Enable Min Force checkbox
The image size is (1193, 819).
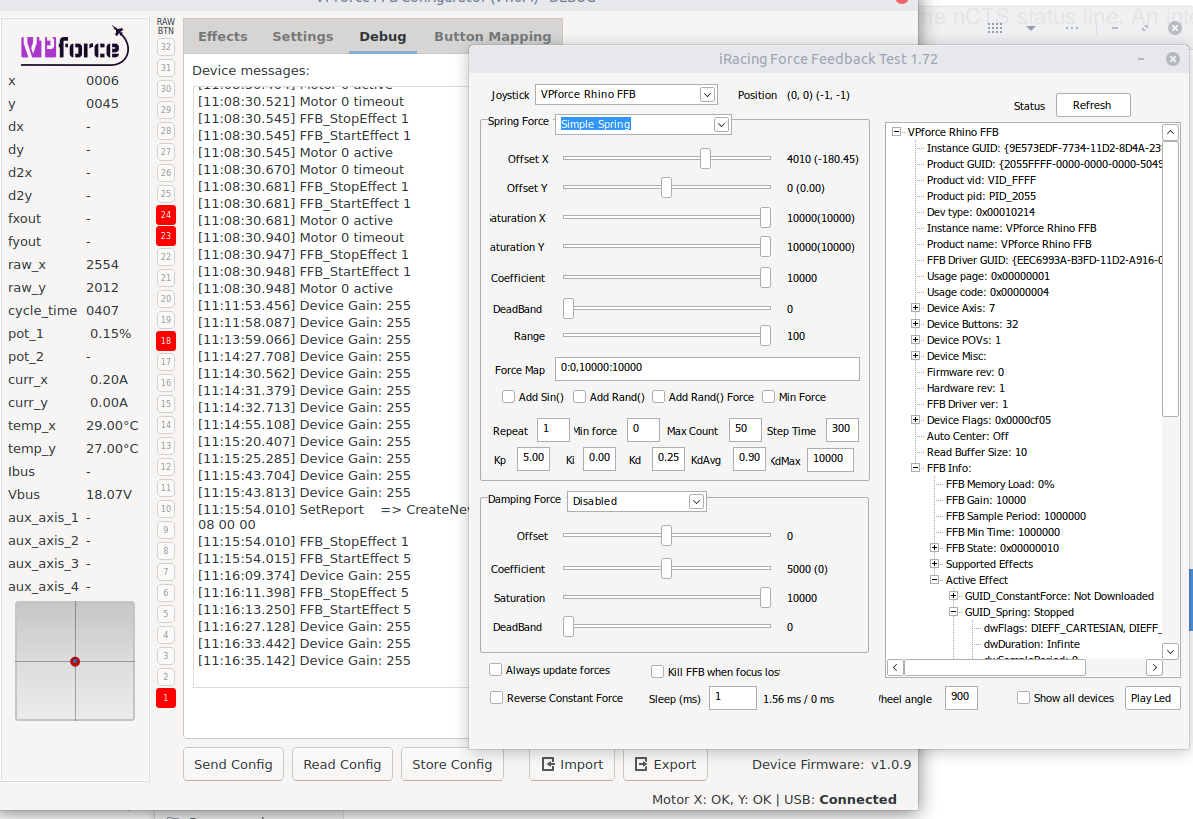tap(768, 397)
